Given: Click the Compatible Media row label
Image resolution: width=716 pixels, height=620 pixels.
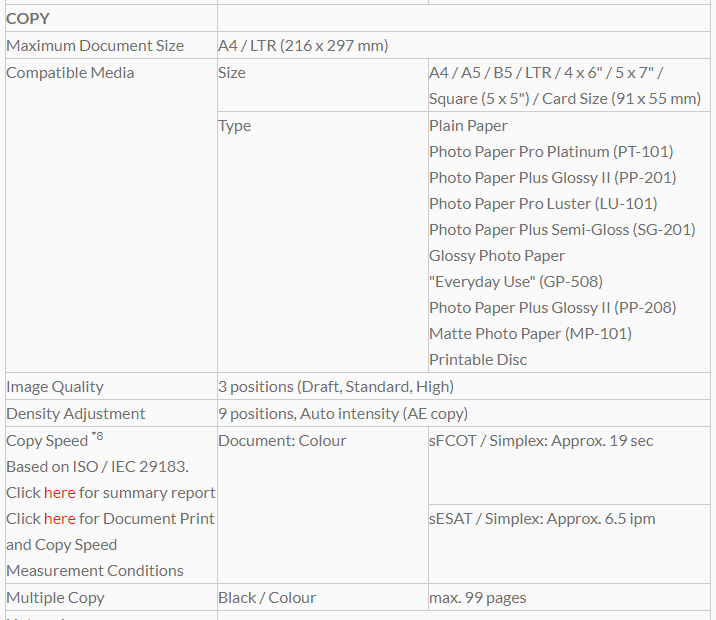Looking at the screenshot, I should click(x=70, y=72).
